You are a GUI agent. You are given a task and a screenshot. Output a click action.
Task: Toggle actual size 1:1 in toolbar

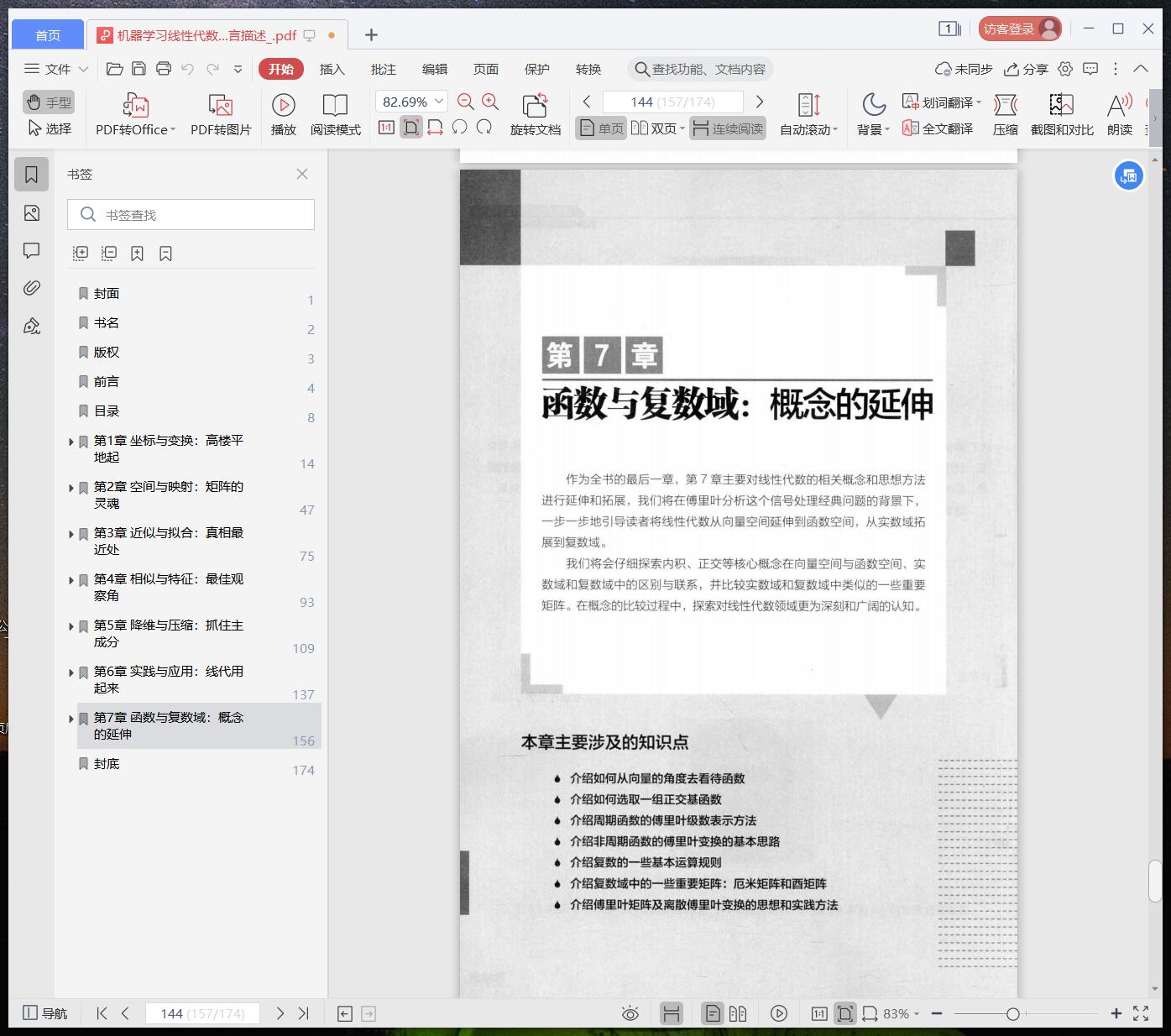pyautogui.click(x=386, y=128)
